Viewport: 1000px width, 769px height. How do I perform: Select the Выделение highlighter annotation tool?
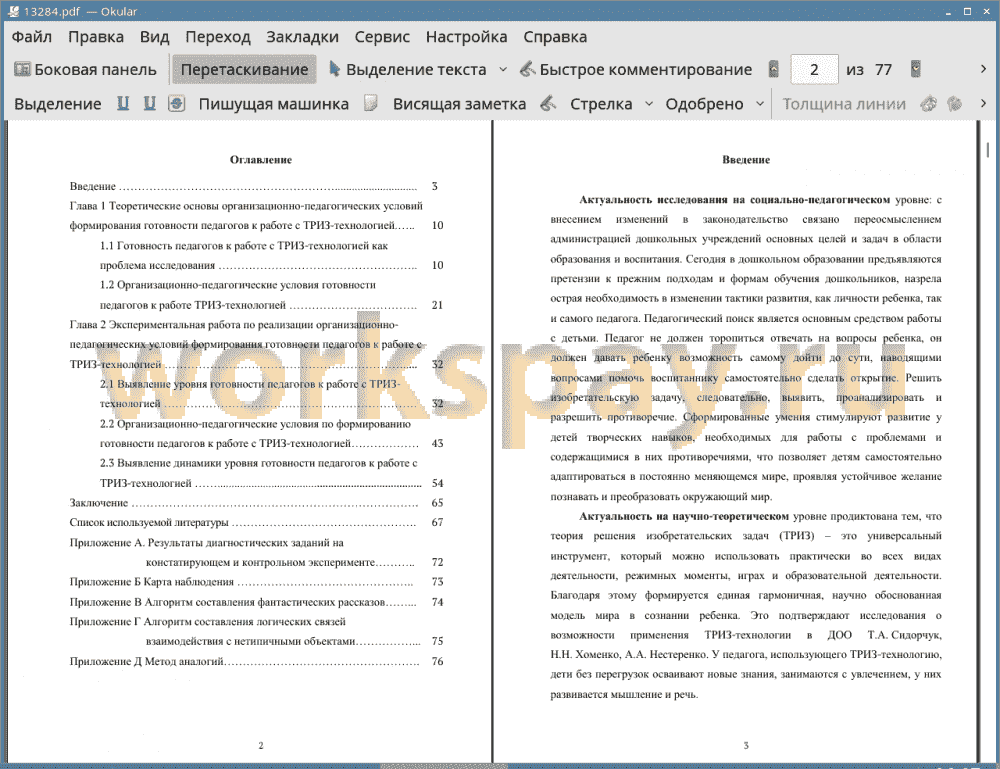click(57, 104)
